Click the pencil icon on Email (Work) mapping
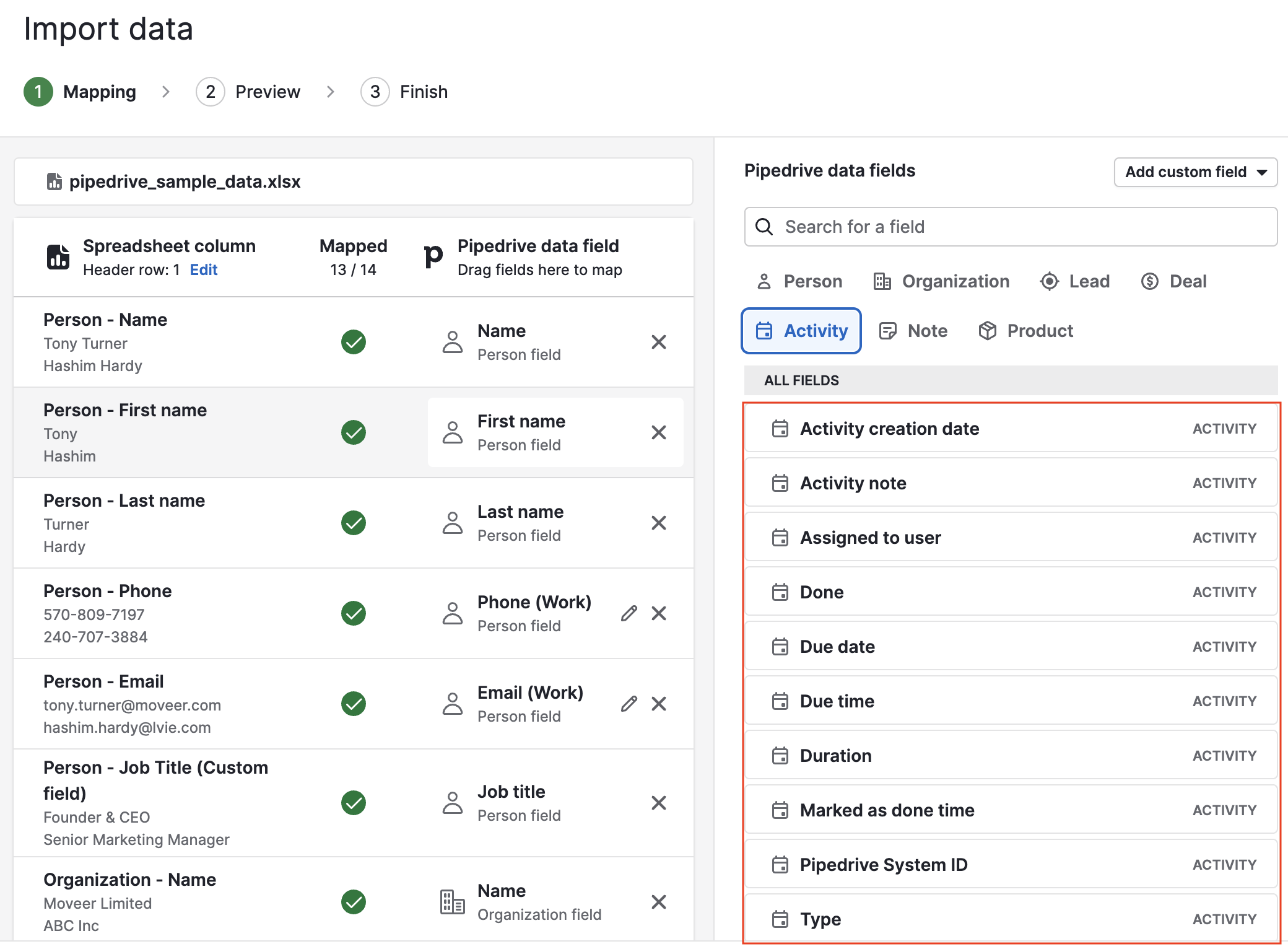 coord(629,704)
